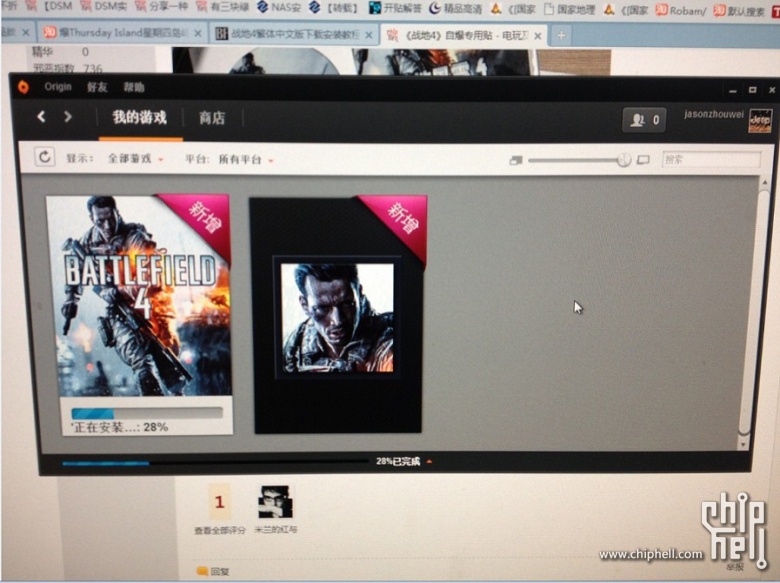
Task: Focus the 搜索 search field
Action: tap(711, 160)
